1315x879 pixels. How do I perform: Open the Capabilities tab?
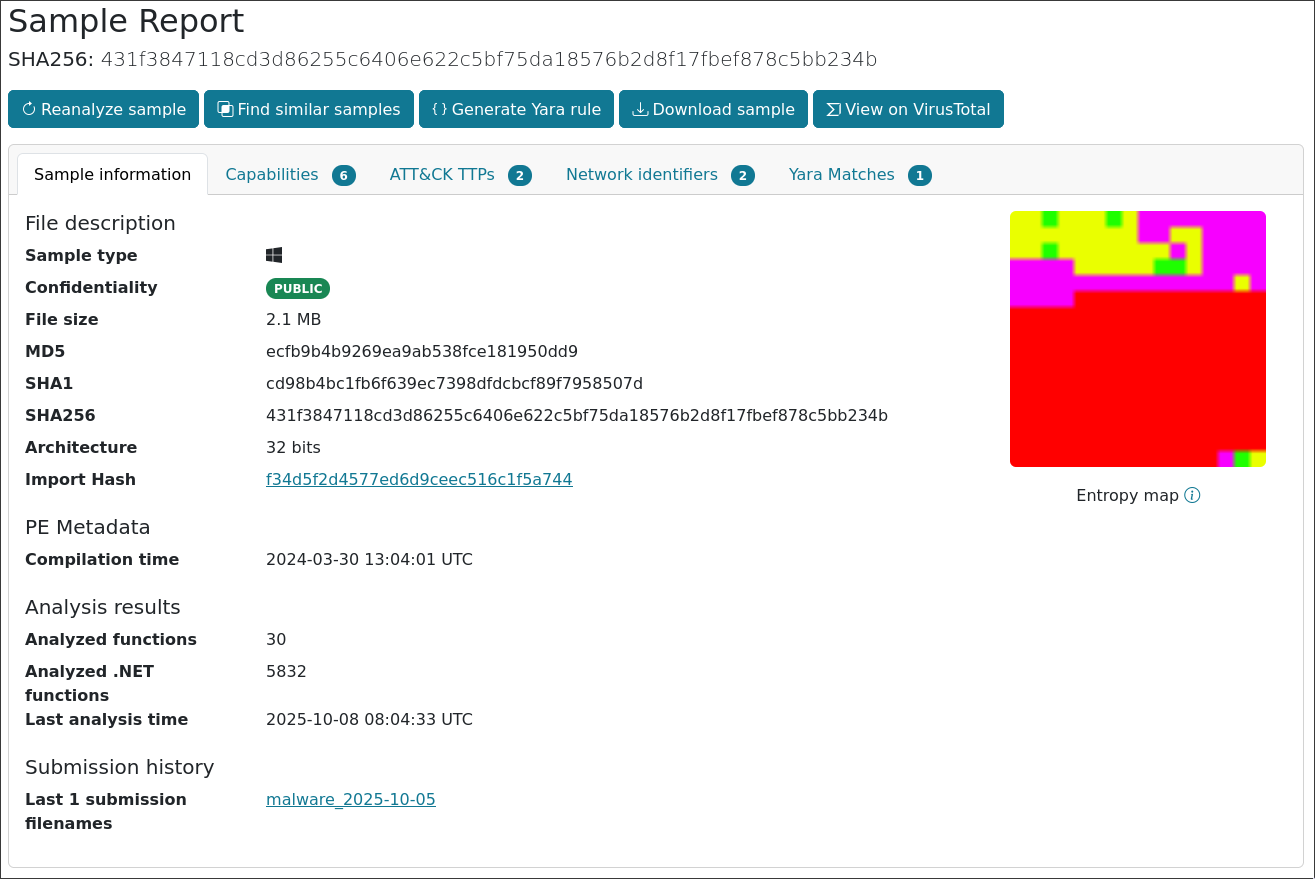tap(272, 174)
